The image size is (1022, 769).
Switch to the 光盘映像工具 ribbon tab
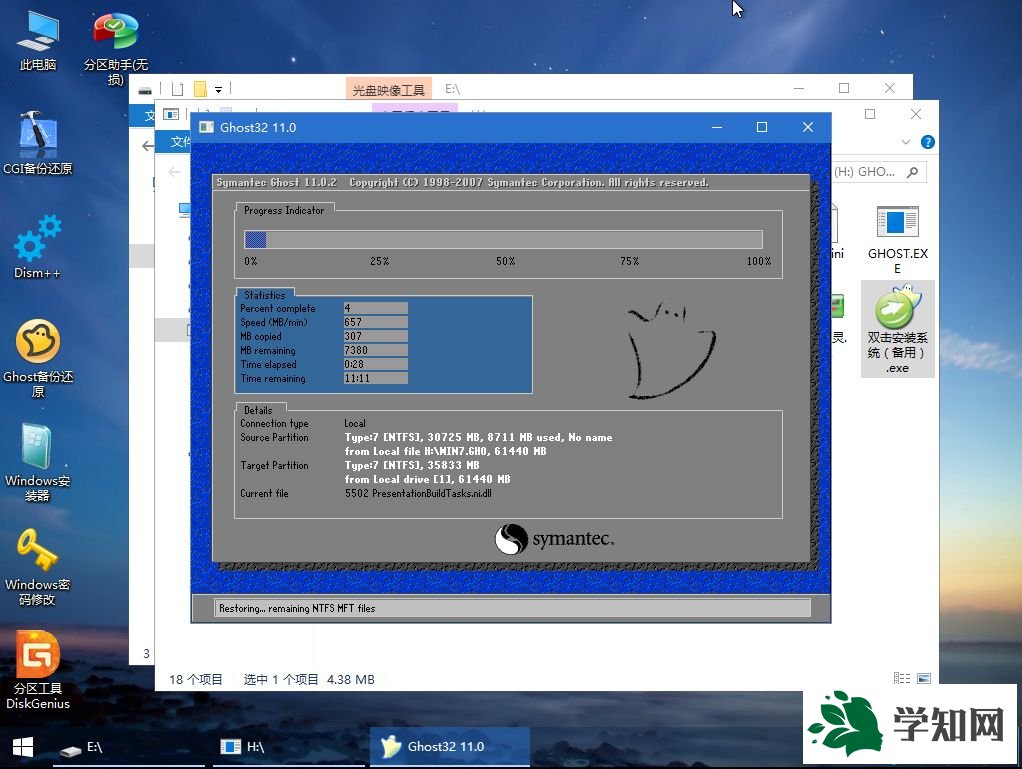tap(388, 88)
